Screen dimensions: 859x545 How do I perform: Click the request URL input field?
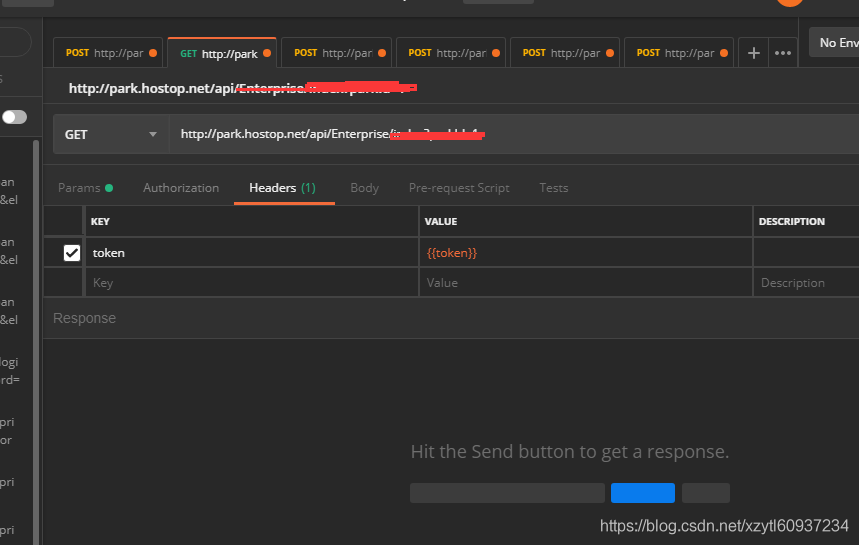pyautogui.click(x=514, y=134)
